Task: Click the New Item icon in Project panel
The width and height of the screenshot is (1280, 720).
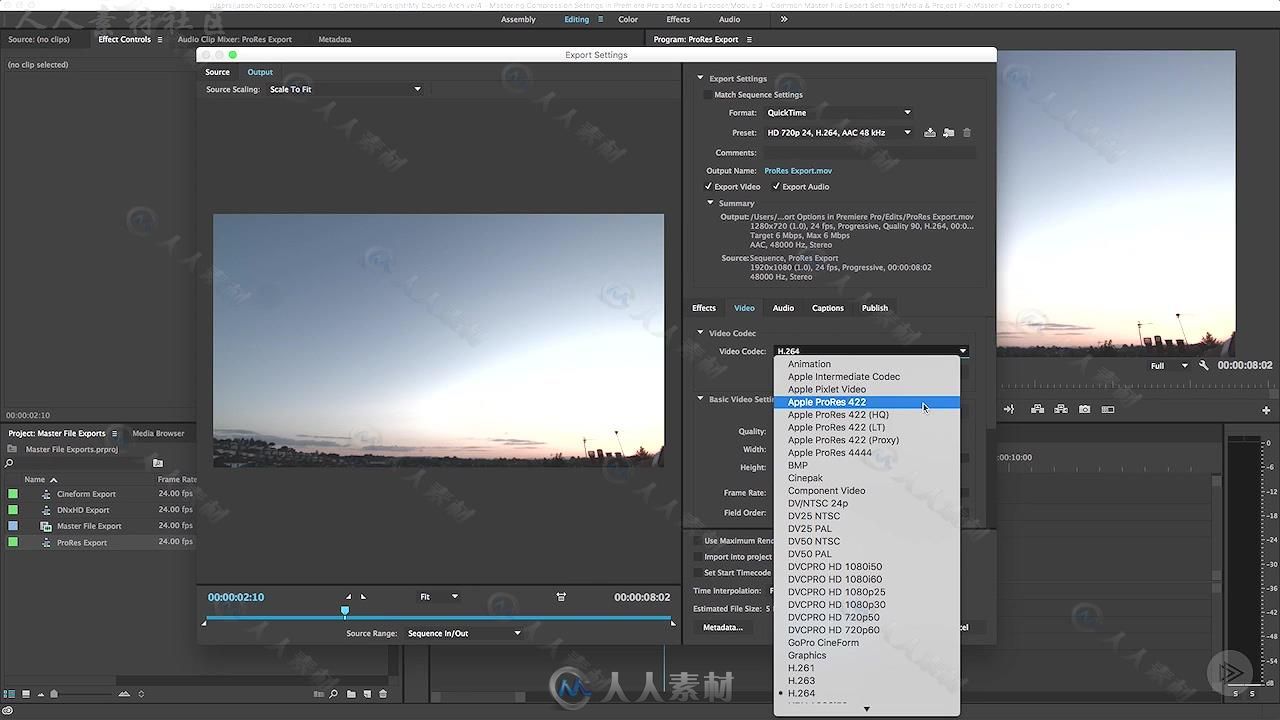Action: click(x=367, y=694)
